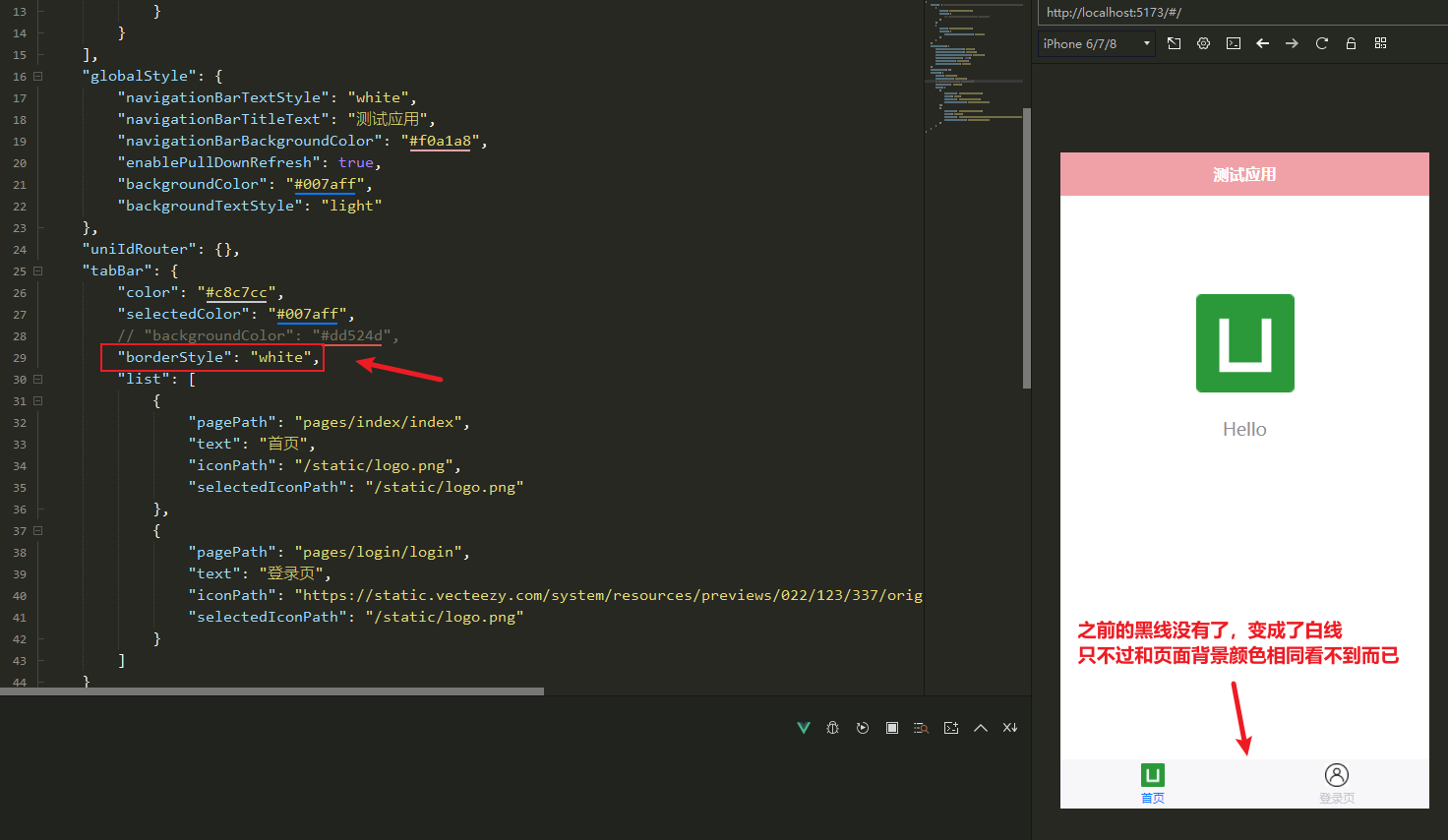Viewport: 1448px width, 840px height.
Task: Create a new terminal with plus icon
Action: pyautogui.click(x=951, y=728)
